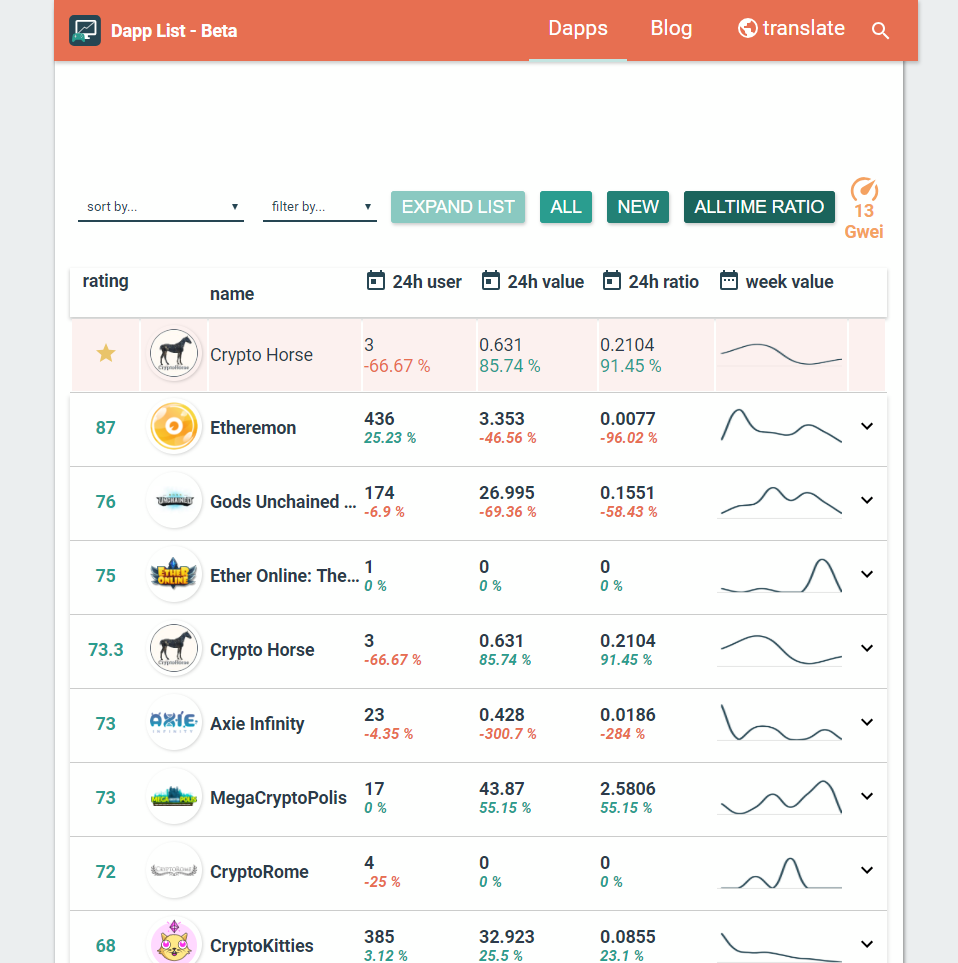Open the CryptoKitties cat logo icon

pyautogui.click(x=174, y=943)
